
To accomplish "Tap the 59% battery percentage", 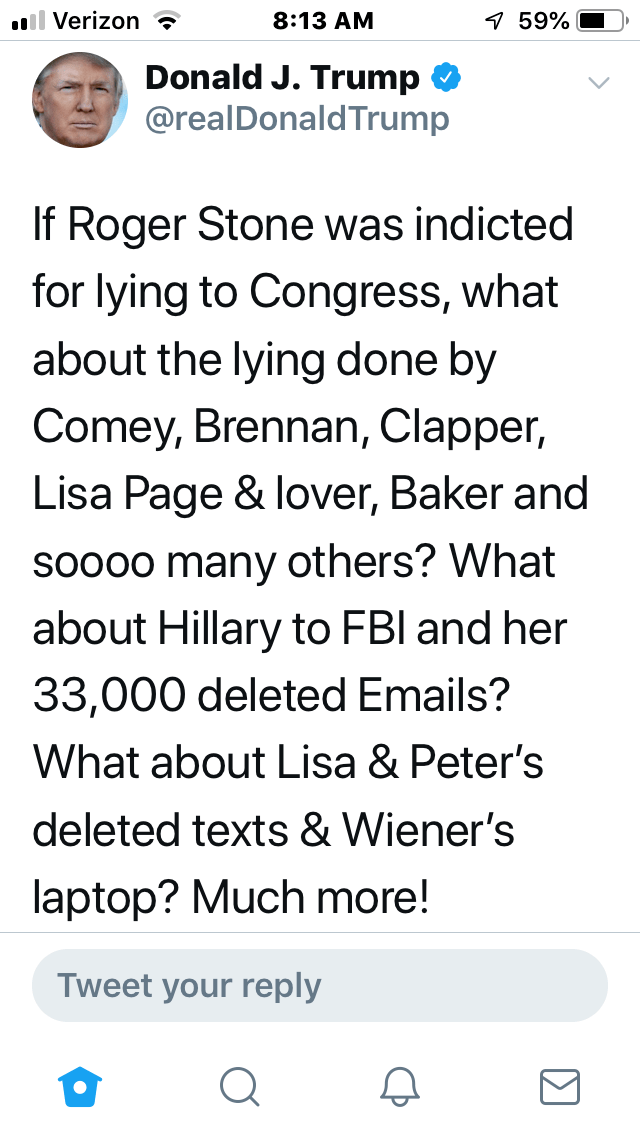I will [x=544, y=21].
